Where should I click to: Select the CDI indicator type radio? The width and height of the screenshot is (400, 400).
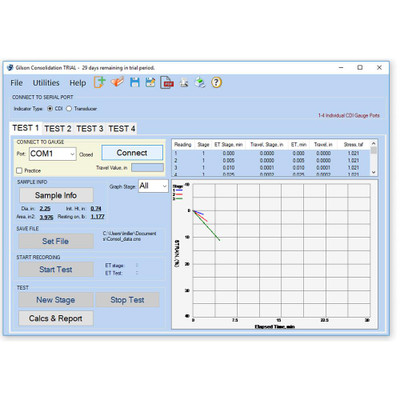[x=50, y=109]
